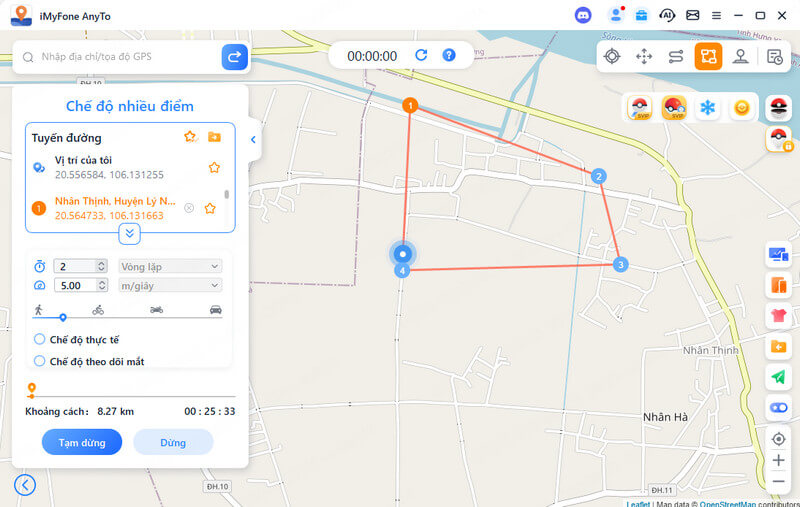Click the green paper plane icon

pyautogui.click(x=778, y=377)
